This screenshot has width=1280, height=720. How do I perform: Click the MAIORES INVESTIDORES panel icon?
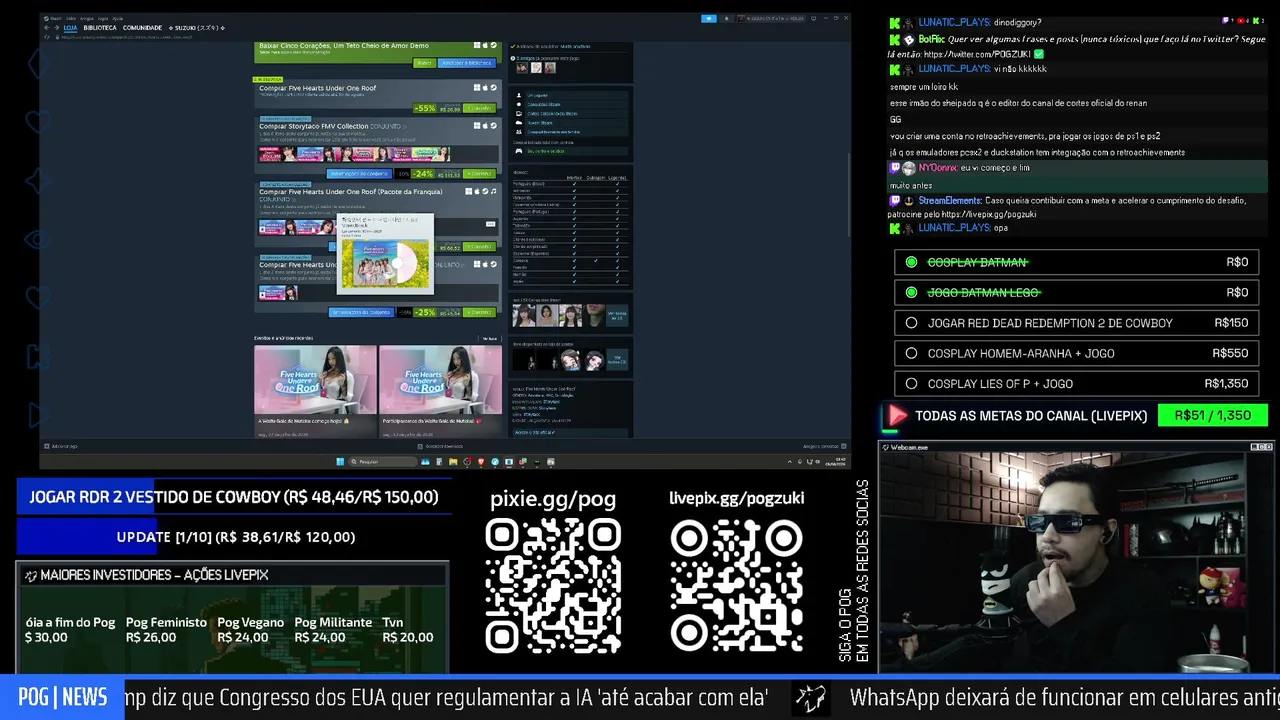point(30,575)
